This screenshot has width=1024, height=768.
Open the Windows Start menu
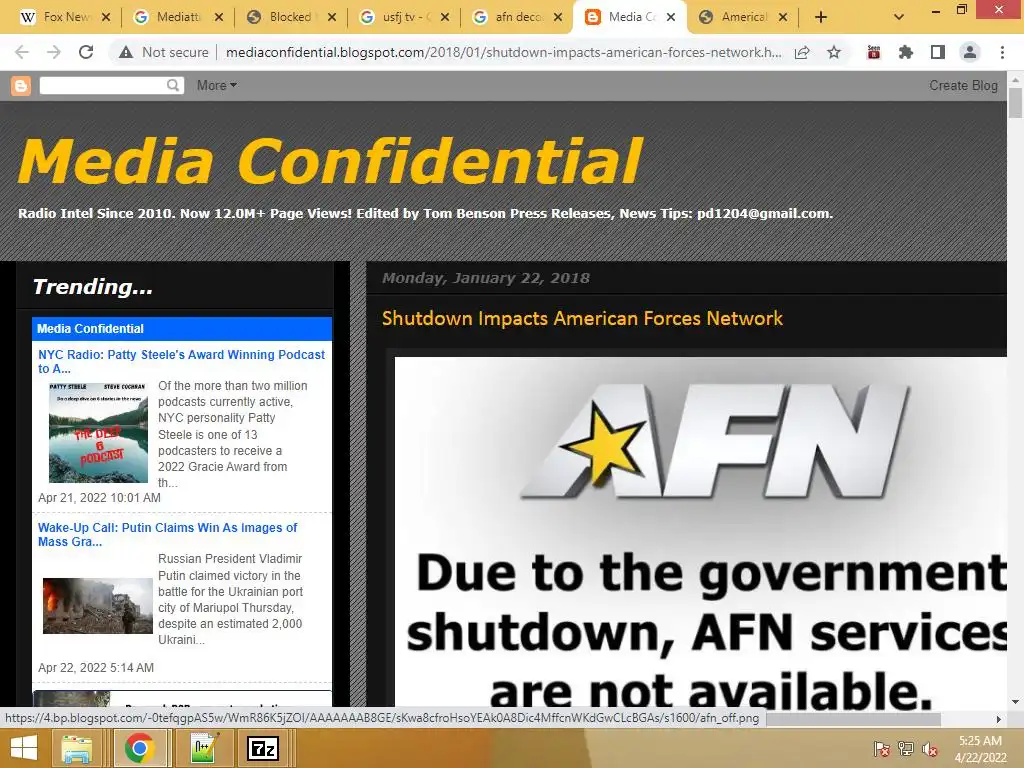tap(24, 748)
